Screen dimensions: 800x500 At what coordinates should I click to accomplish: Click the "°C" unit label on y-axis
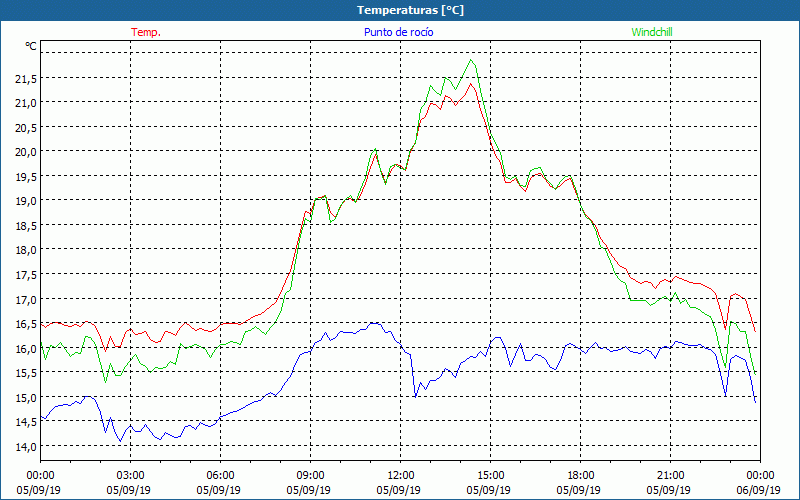[31, 46]
